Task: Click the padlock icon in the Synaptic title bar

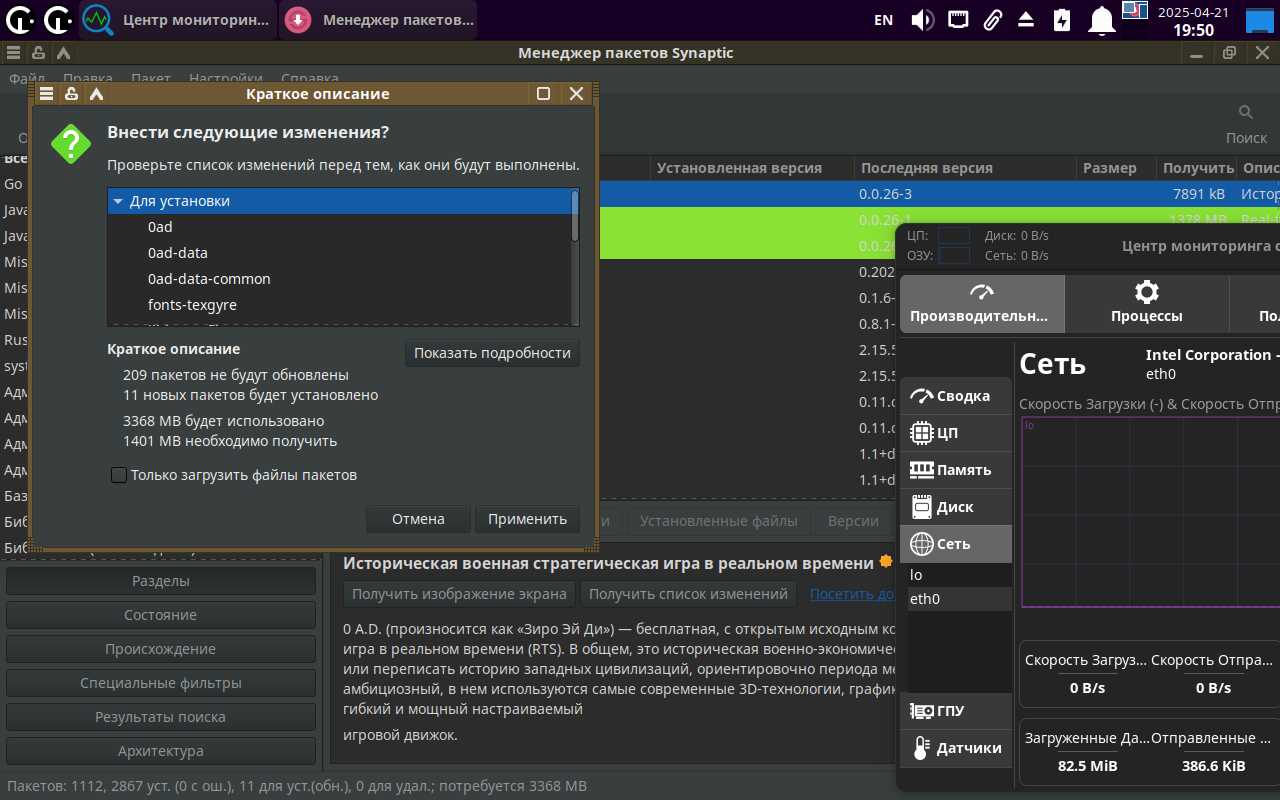Action: point(38,53)
